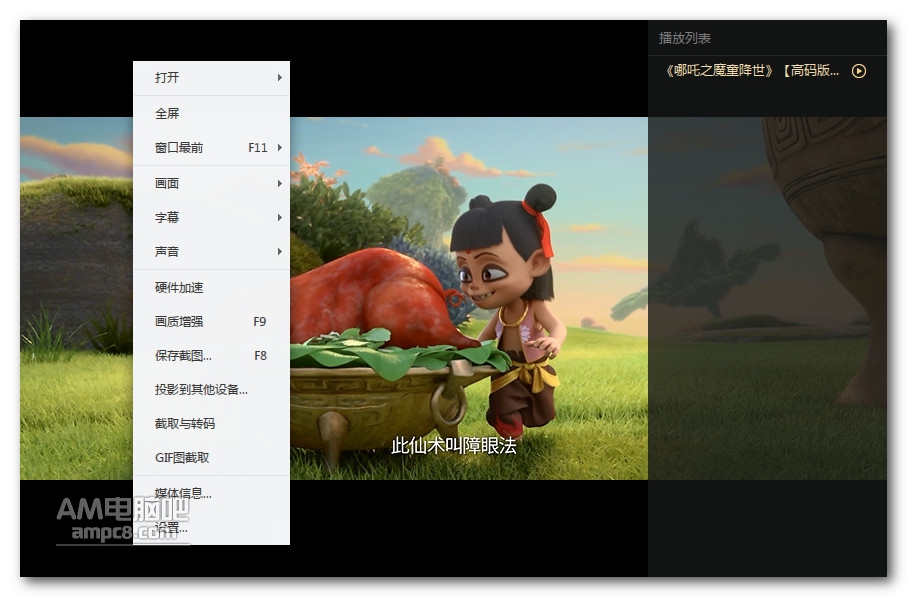Open the 声音 submenu
Viewport: 907px width, 597px height.
[x=211, y=252]
